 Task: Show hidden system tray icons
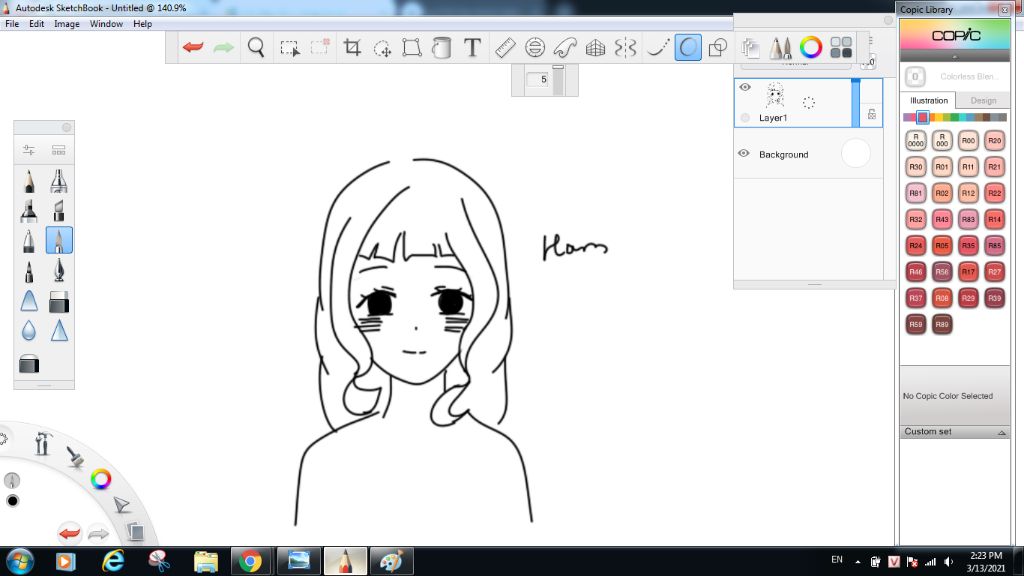857,562
